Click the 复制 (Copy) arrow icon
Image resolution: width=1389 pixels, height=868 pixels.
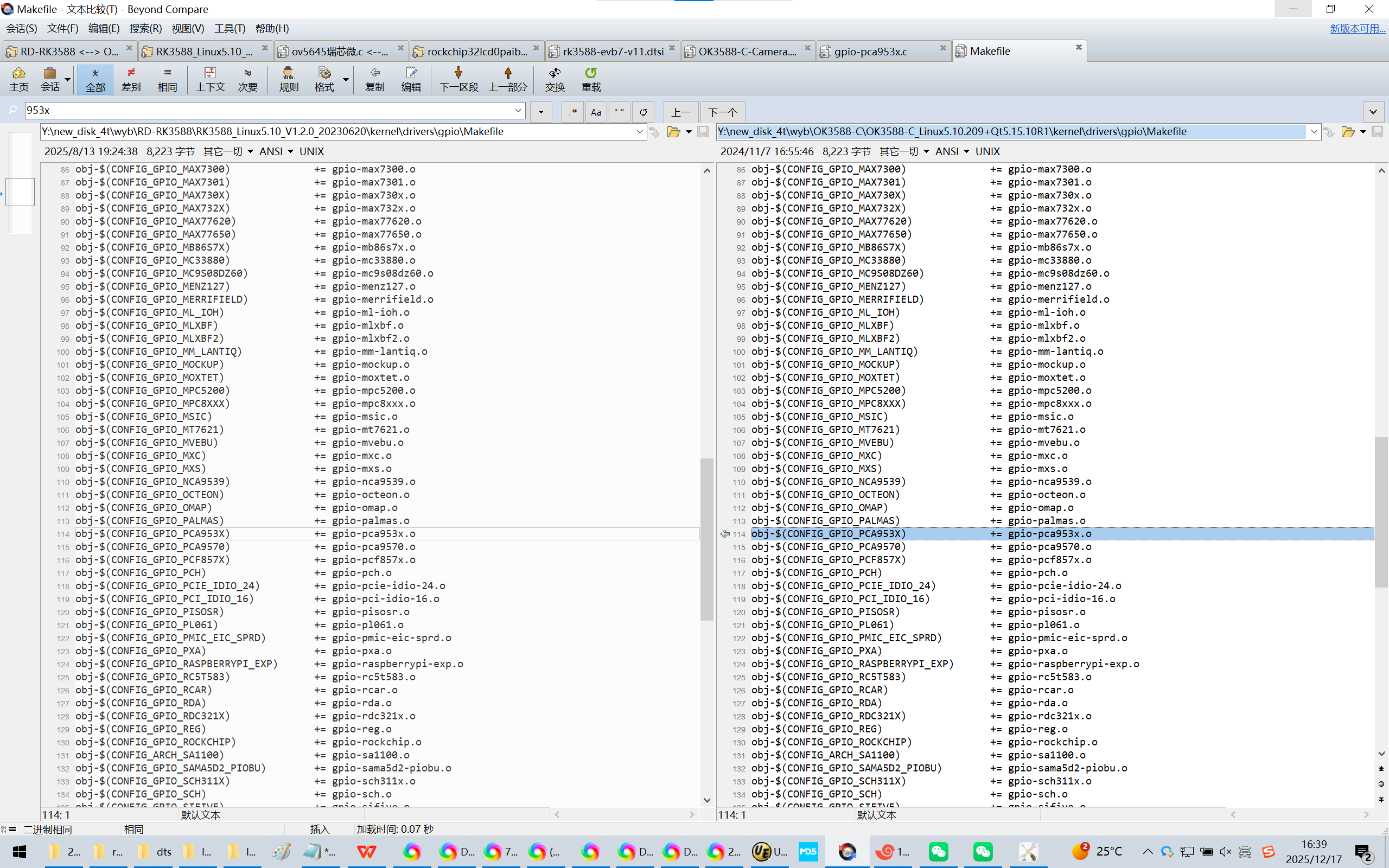pyautogui.click(x=374, y=79)
